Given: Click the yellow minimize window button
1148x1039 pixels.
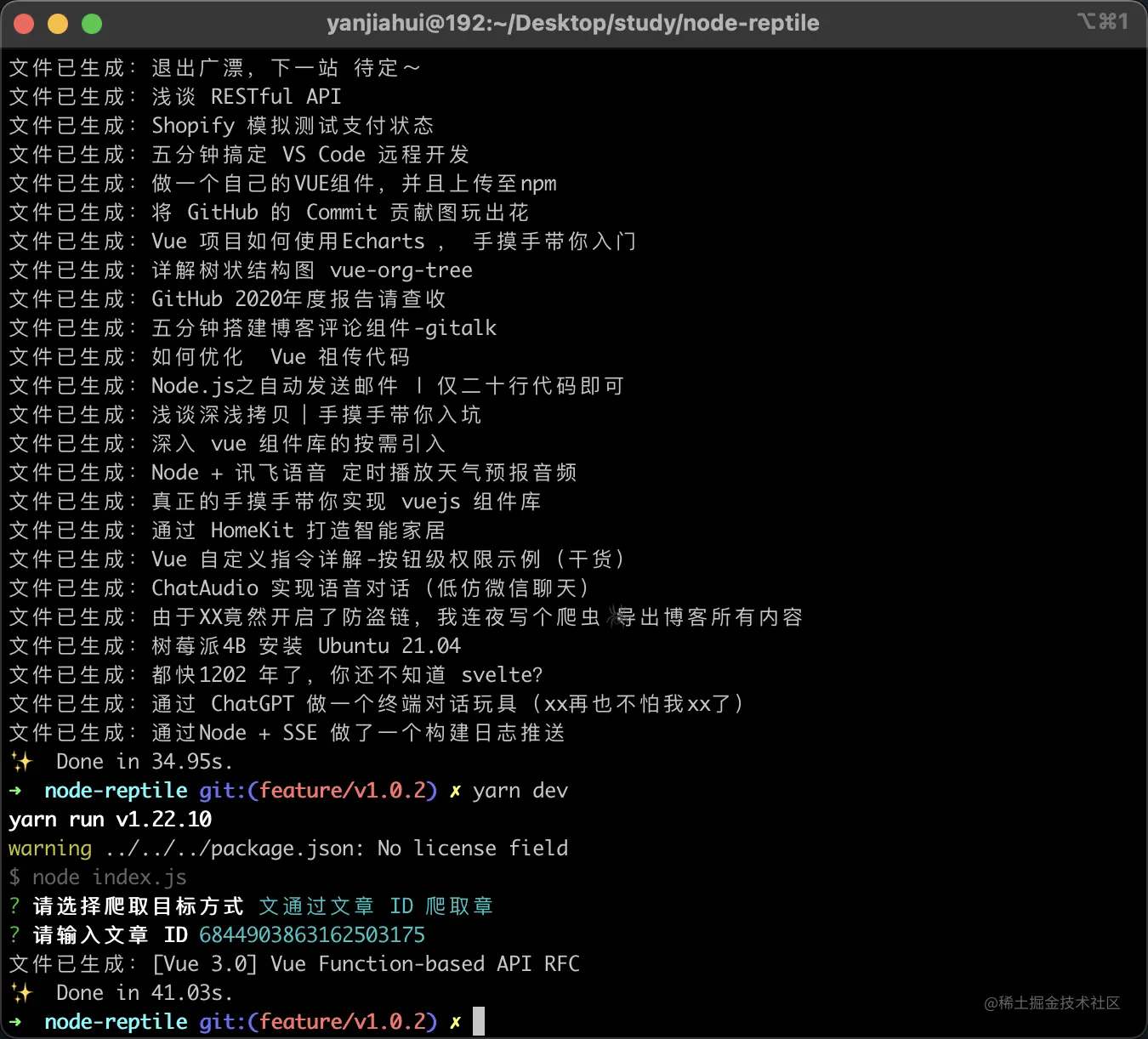Looking at the screenshot, I should coord(58,24).
